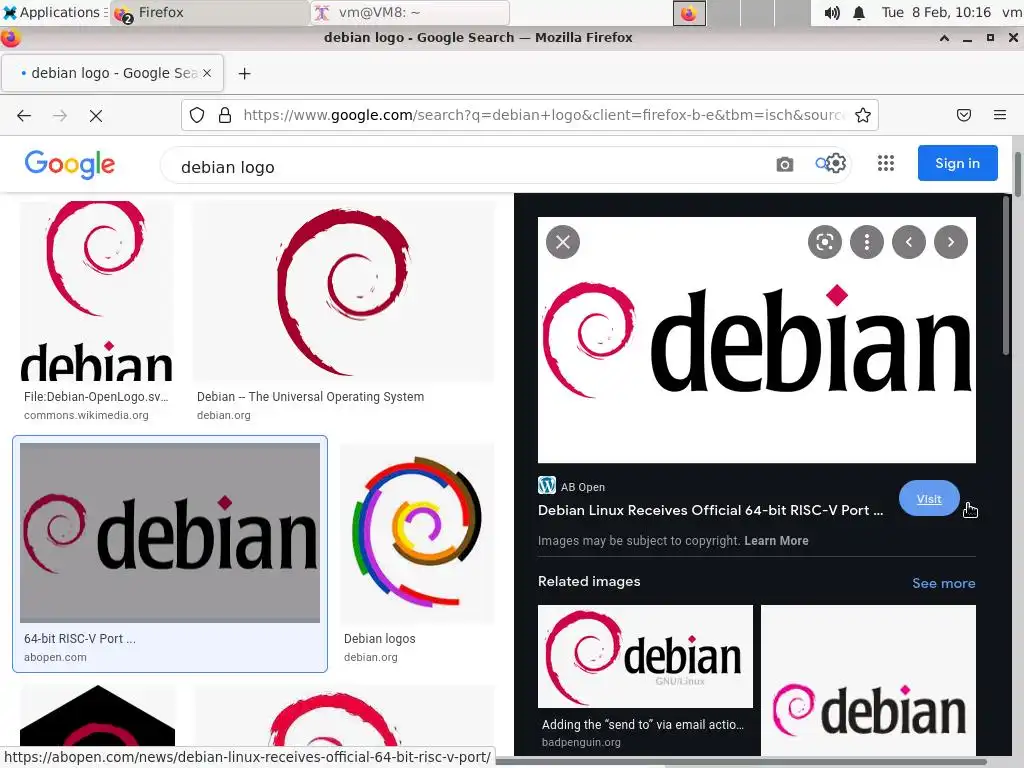The image size is (1024, 768).
Task: Click the AB Open source label
Action: pos(583,487)
